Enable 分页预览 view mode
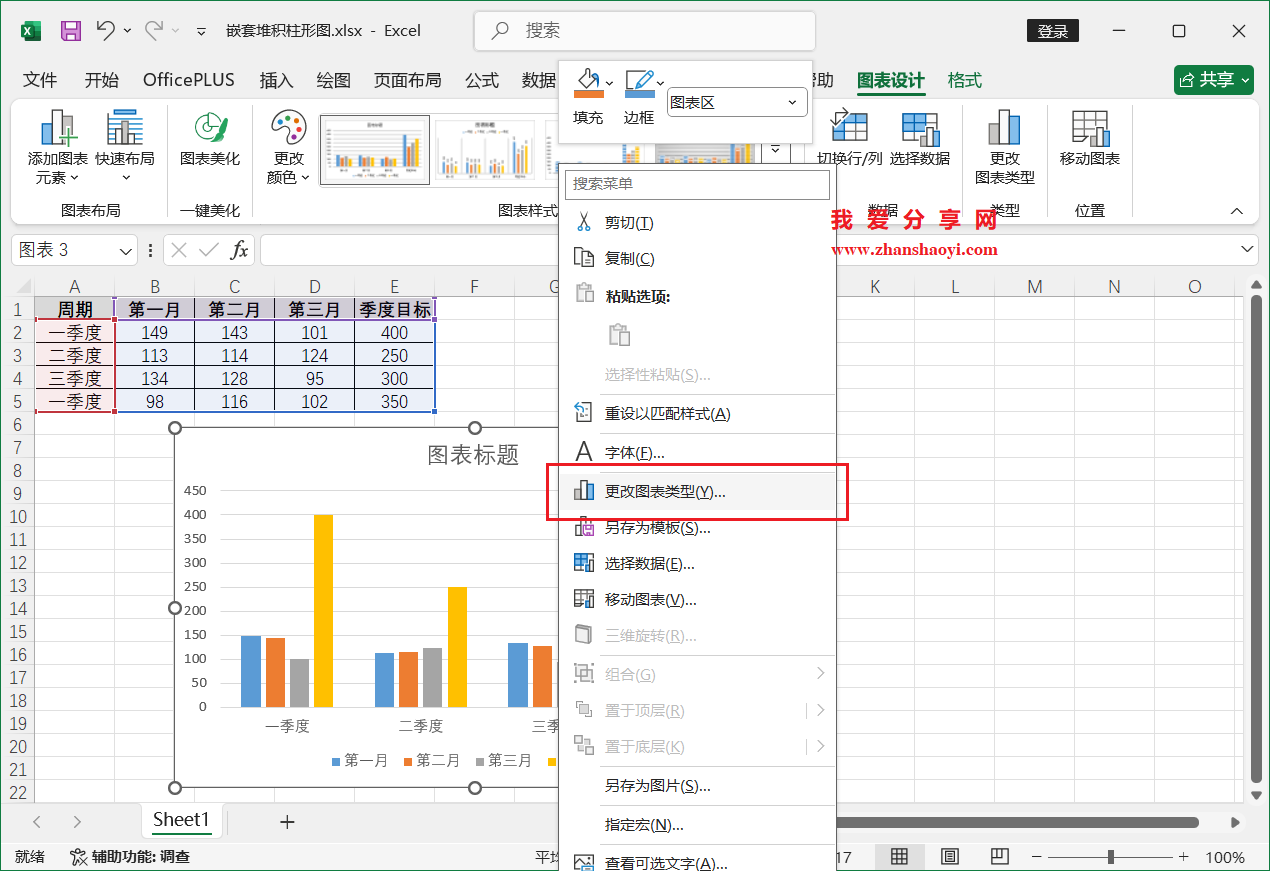The image size is (1270, 871). point(999,857)
